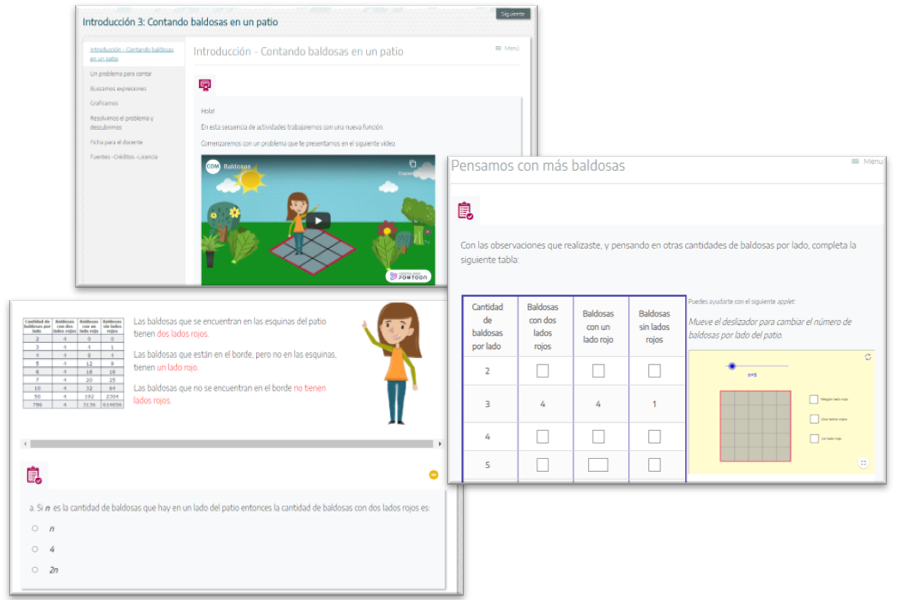This screenshot has height=600, width=898.
Task: Toggle the Menú button in the Introducción window
Action: click(x=507, y=48)
